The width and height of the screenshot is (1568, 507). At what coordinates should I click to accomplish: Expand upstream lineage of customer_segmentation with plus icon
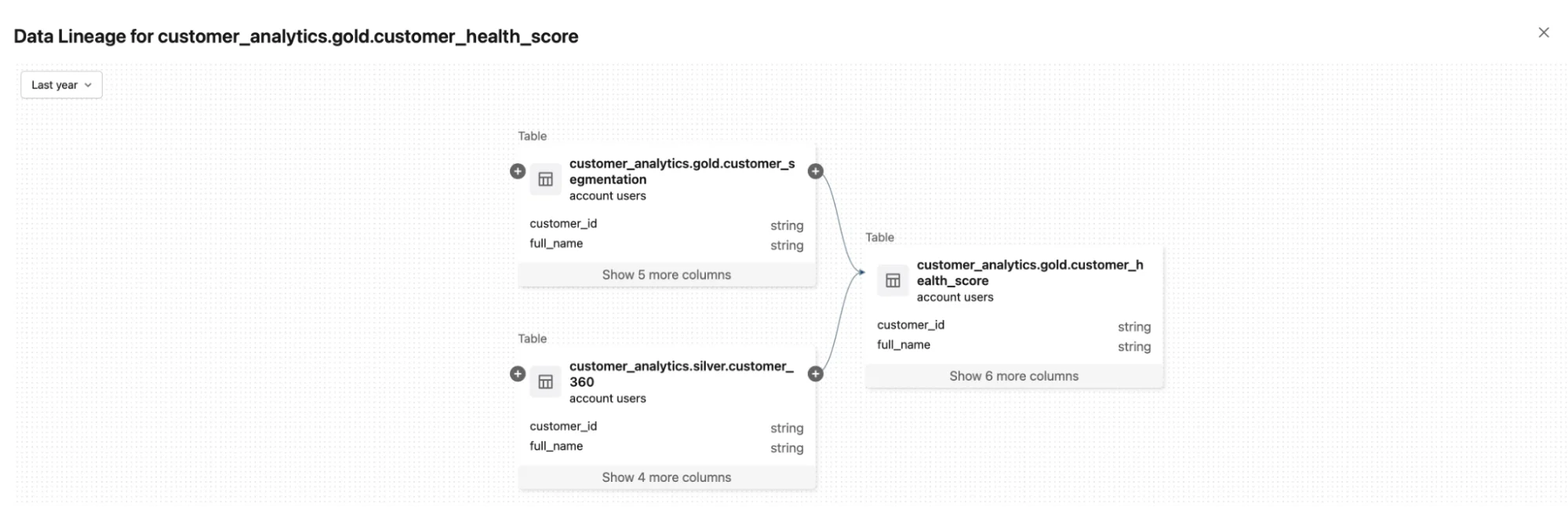pos(517,170)
